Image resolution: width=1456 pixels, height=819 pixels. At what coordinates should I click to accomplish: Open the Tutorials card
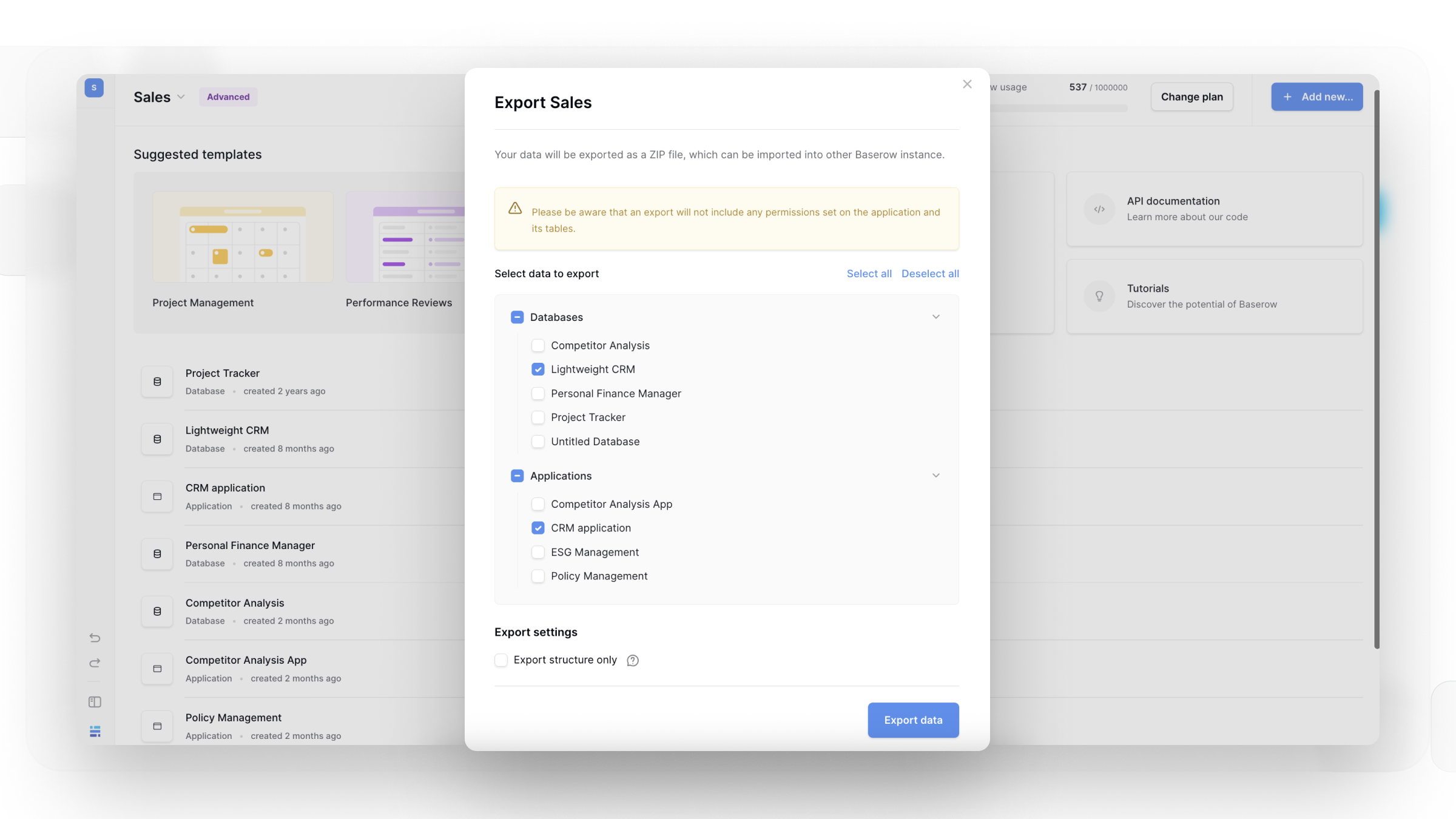(x=1214, y=297)
